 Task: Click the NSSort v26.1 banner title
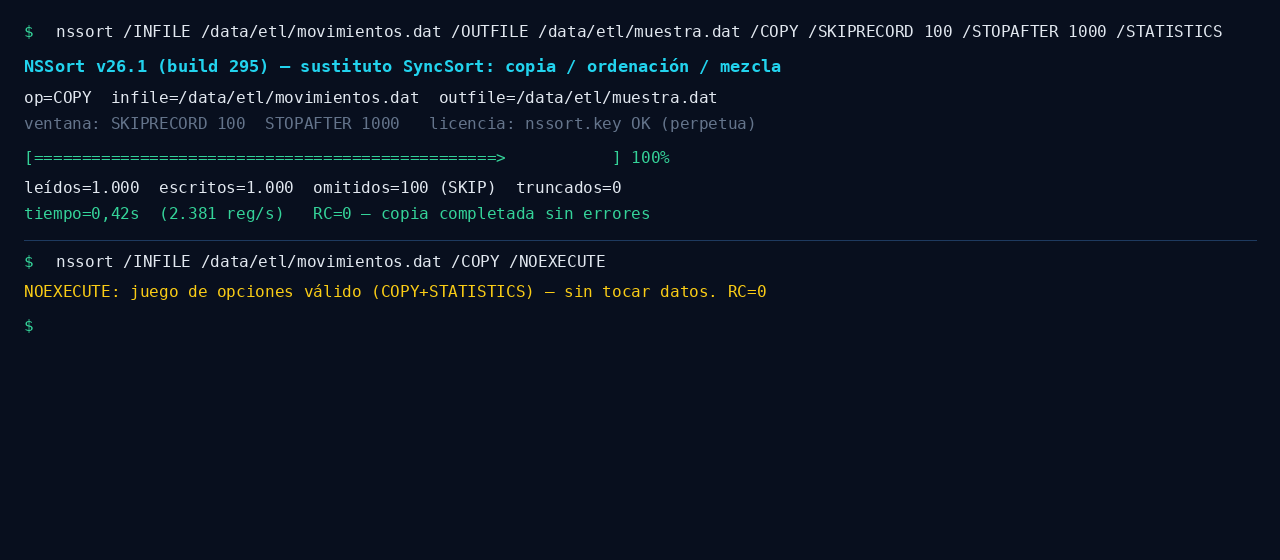(402, 66)
